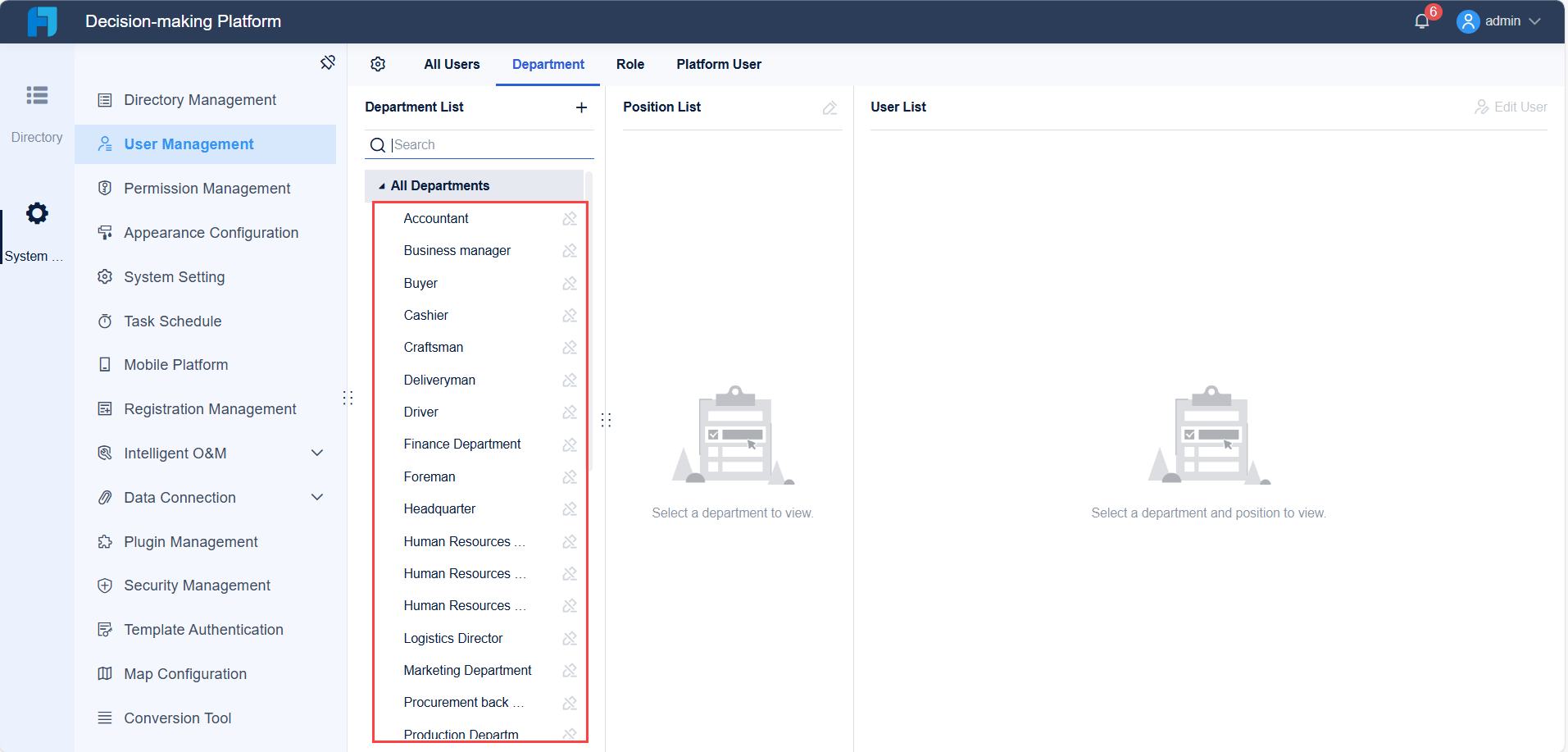Click the Edit User button

[1511, 107]
